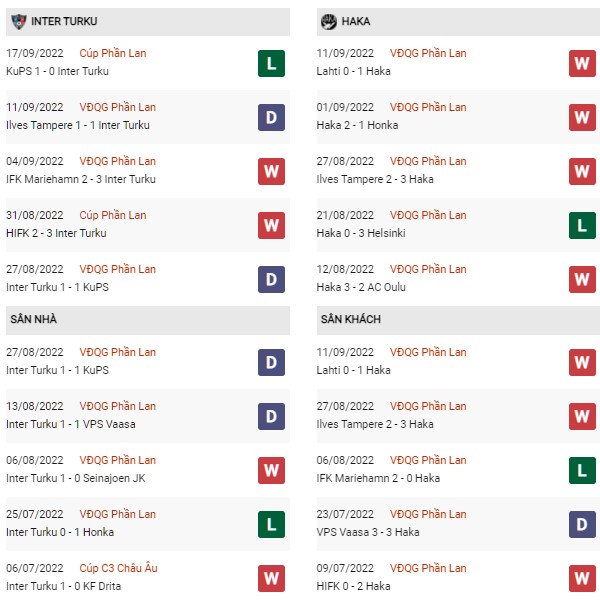The width and height of the screenshot is (600, 600).
Task: Click the D badge for Ilves Tampere 1-1 Inter Turku
Action: pos(271,117)
